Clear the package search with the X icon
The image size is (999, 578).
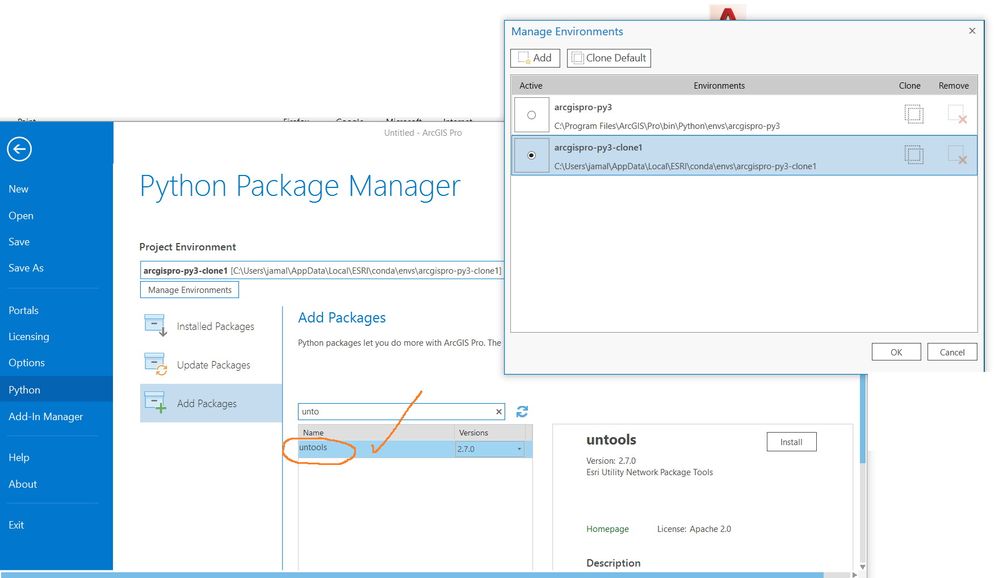(x=499, y=412)
